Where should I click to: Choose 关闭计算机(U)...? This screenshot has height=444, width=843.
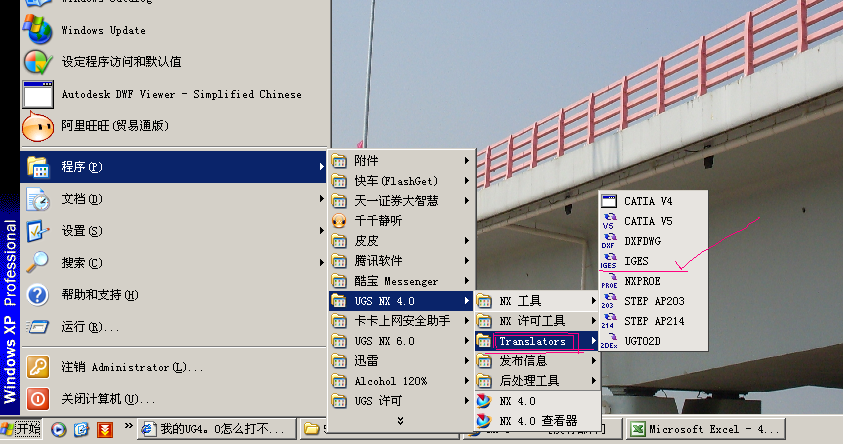click(x=174, y=399)
